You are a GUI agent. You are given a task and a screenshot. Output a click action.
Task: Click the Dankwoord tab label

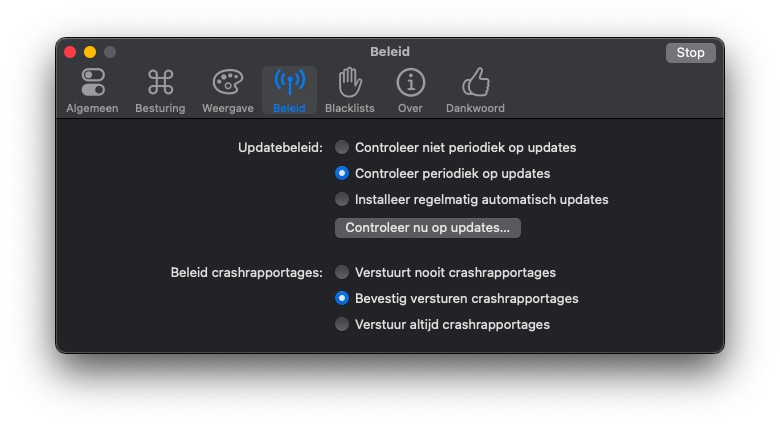click(475, 108)
